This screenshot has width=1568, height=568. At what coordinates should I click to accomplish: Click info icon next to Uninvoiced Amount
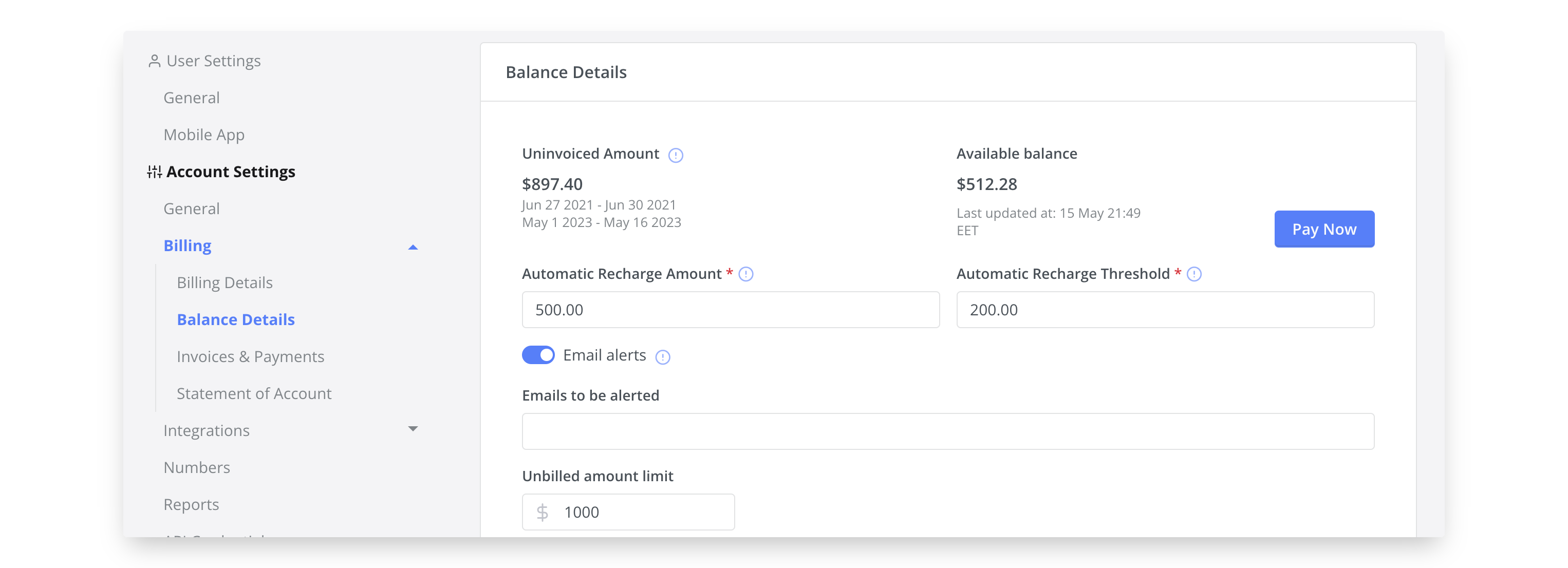(x=675, y=155)
